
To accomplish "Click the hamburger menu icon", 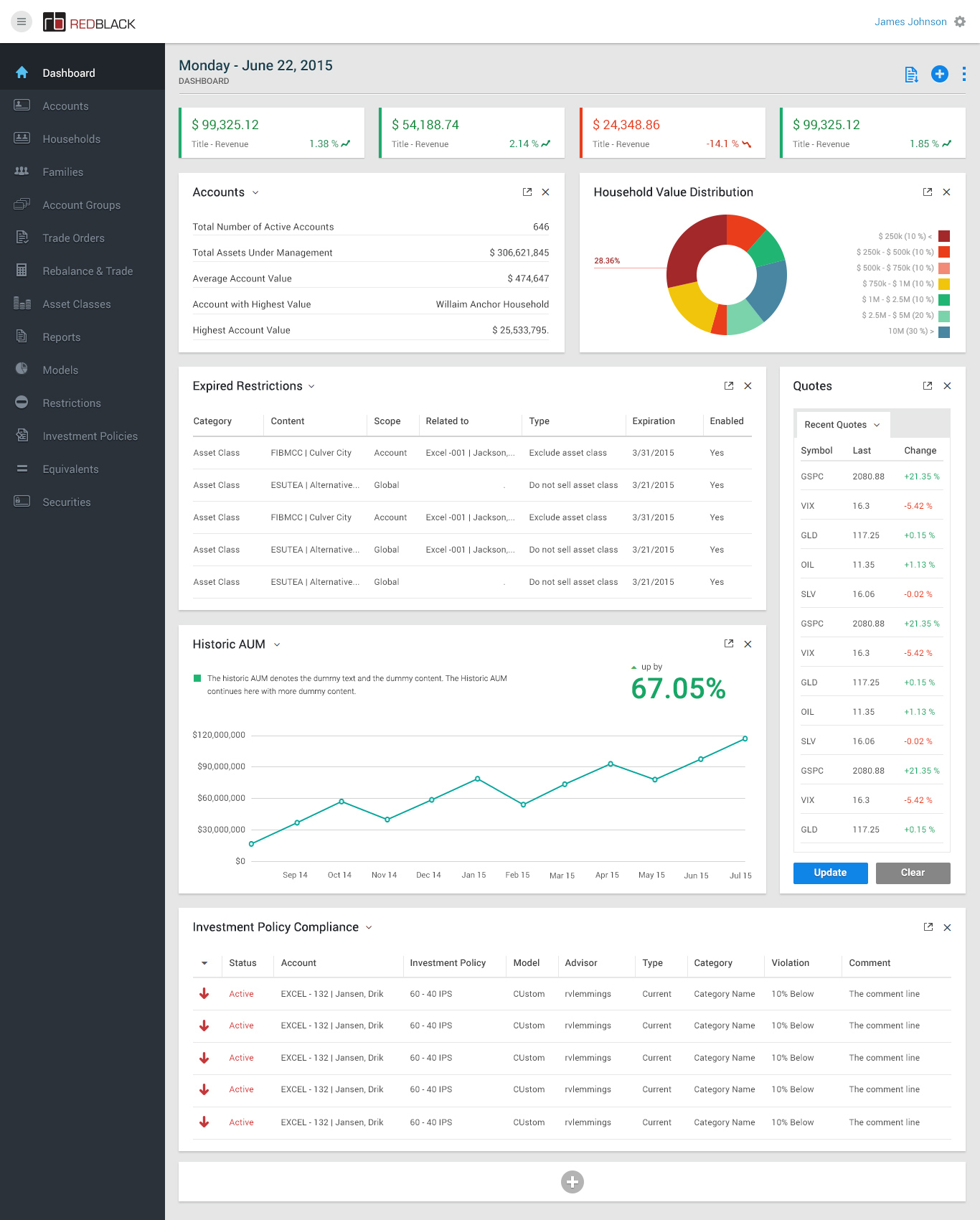I will pyautogui.click(x=22, y=22).
